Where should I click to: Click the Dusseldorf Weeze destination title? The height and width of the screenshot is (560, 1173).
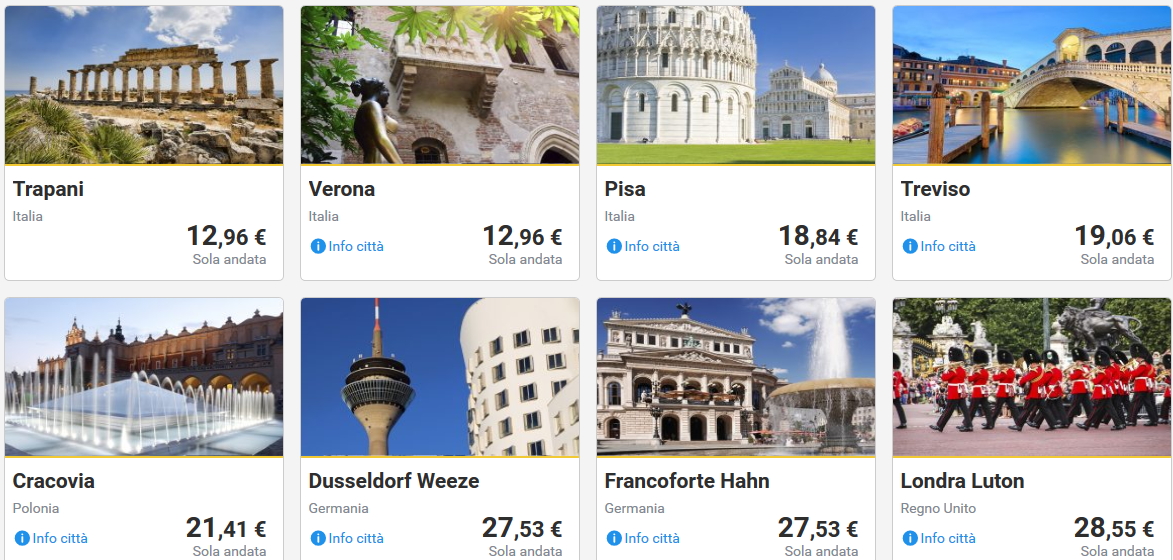pyautogui.click(x=393, y=481)
